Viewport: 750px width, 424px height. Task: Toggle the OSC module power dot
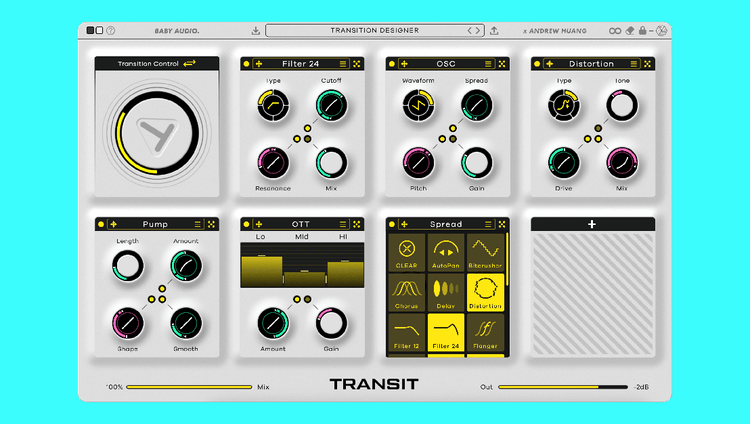click(392, 64)
